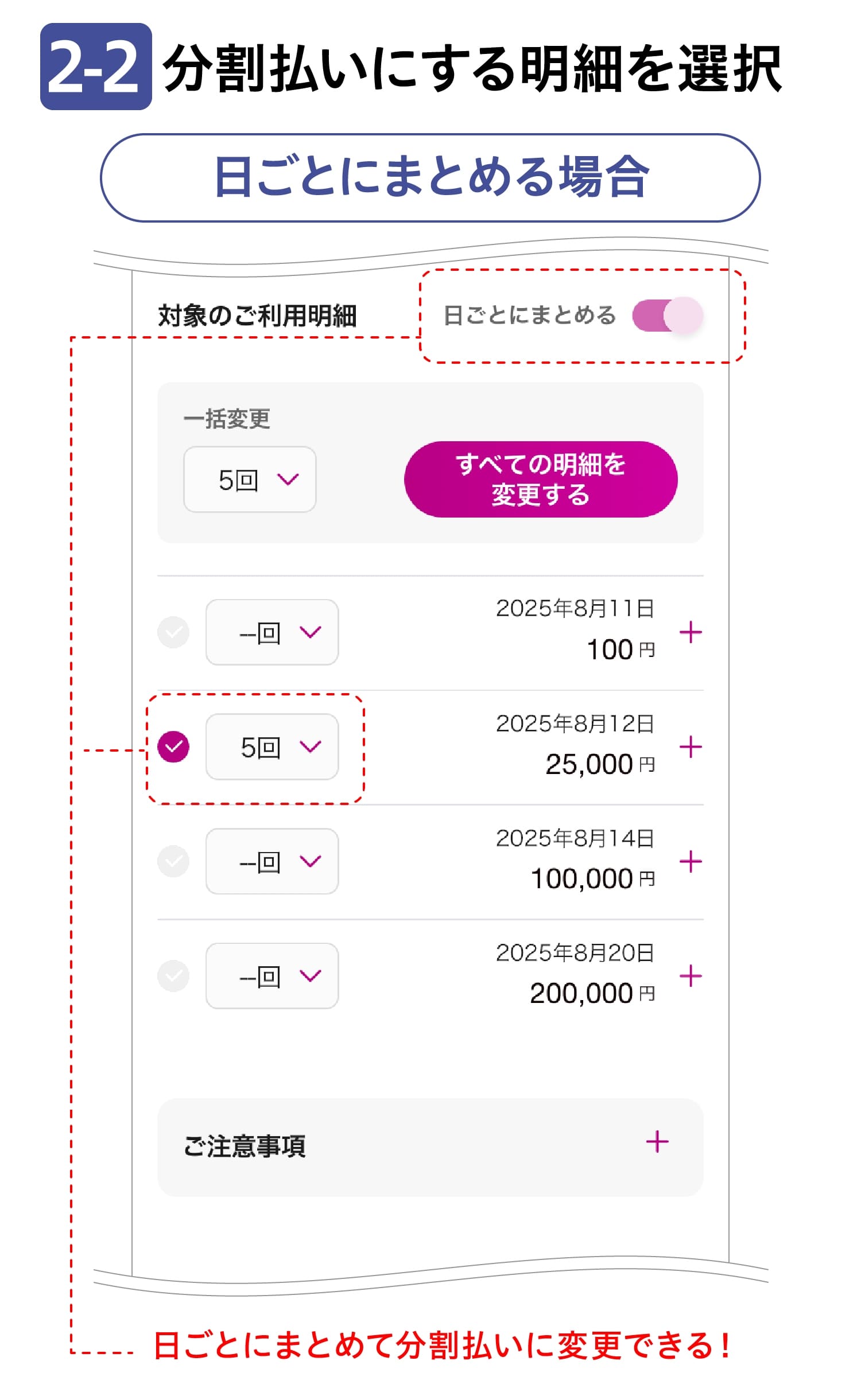This screenshot has height=1400, width=861.
Task: Click the ご注意事項 section title
Action: (x=245, y=1146)
